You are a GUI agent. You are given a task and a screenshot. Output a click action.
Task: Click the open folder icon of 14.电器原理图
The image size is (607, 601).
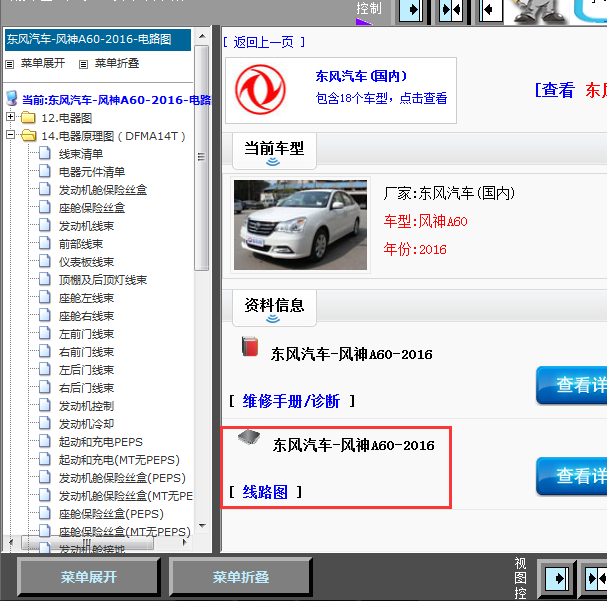(x=28, y=135)
